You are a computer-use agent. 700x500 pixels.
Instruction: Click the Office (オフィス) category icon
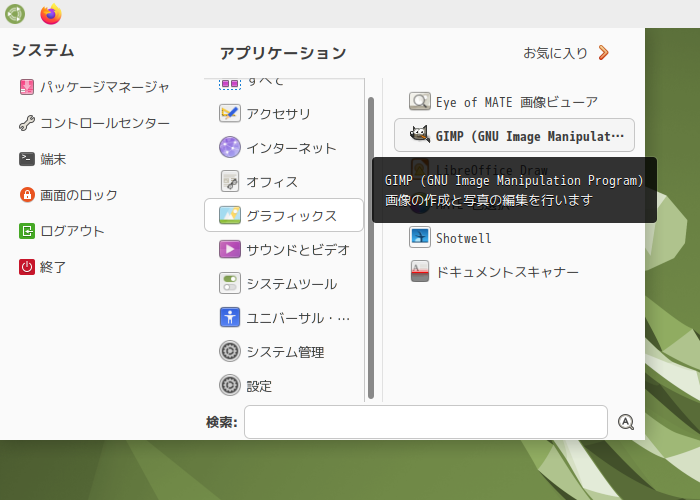click(x=230, y=181)
